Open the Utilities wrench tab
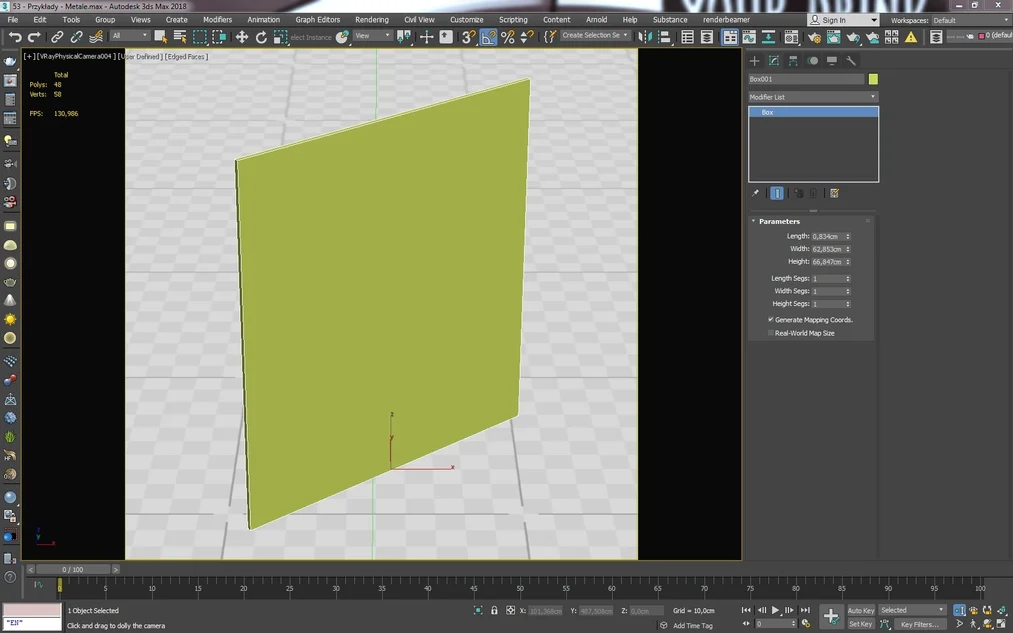 point(851,61)
